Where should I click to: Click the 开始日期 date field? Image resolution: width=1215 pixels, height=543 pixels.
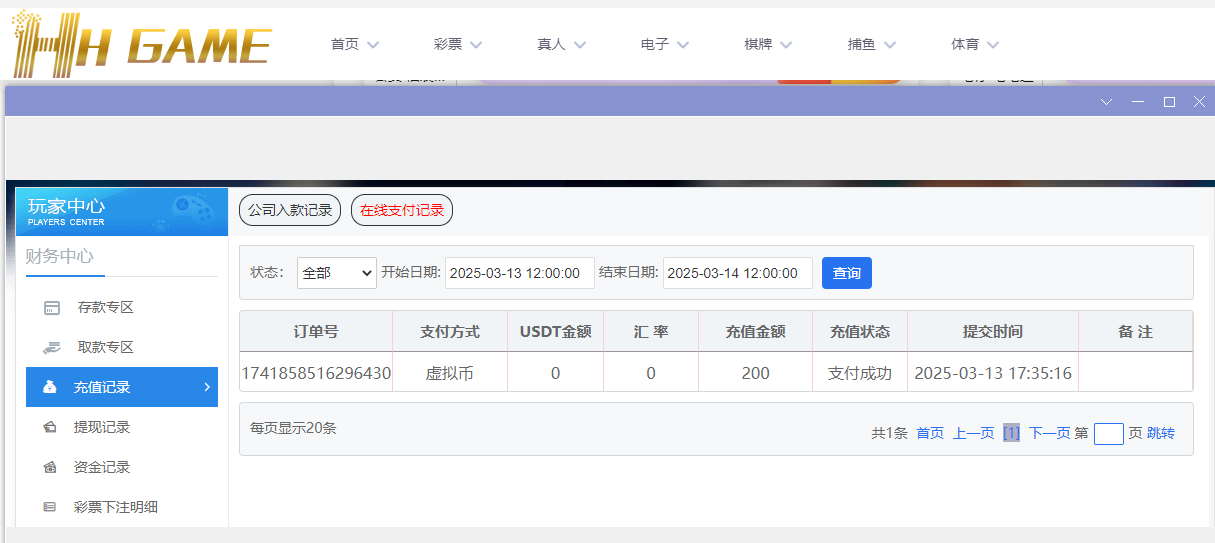520,273
